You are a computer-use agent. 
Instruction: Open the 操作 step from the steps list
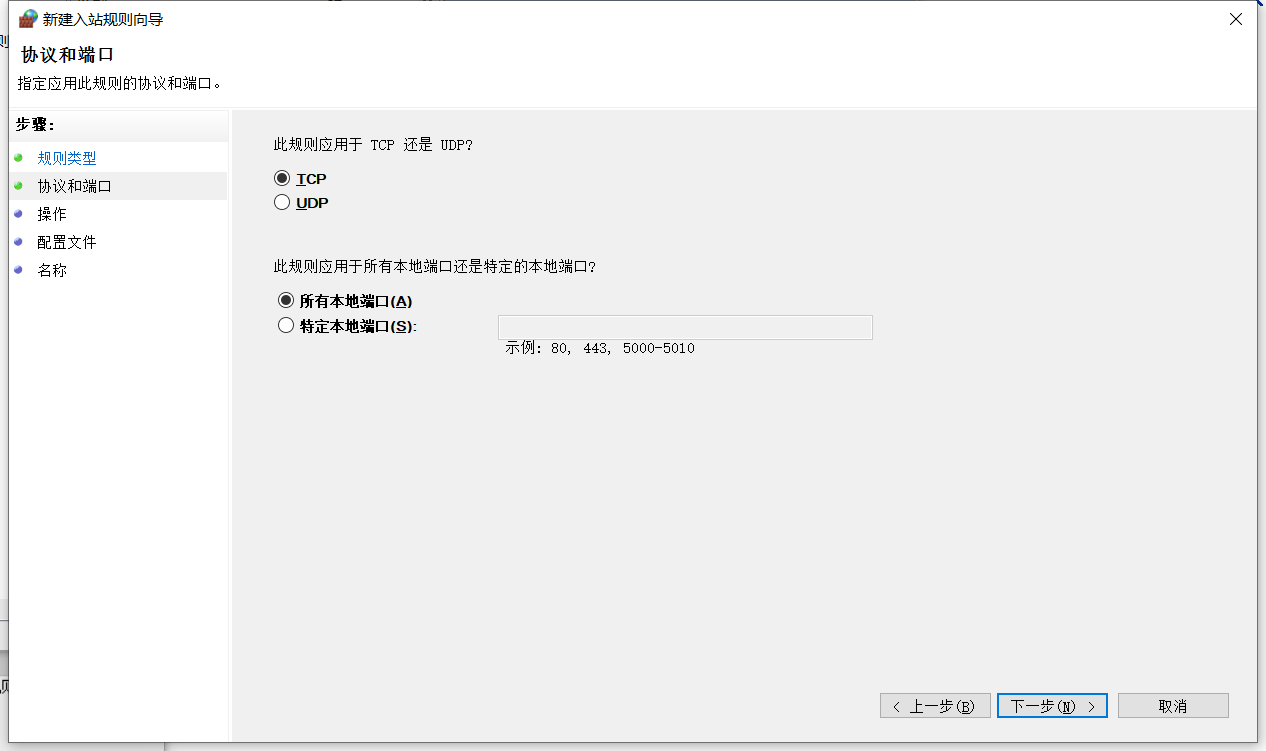(x=53, y=213)
